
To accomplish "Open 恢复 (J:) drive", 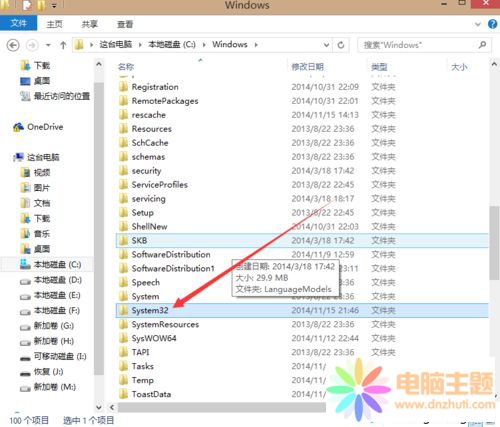I will (42, 372).
